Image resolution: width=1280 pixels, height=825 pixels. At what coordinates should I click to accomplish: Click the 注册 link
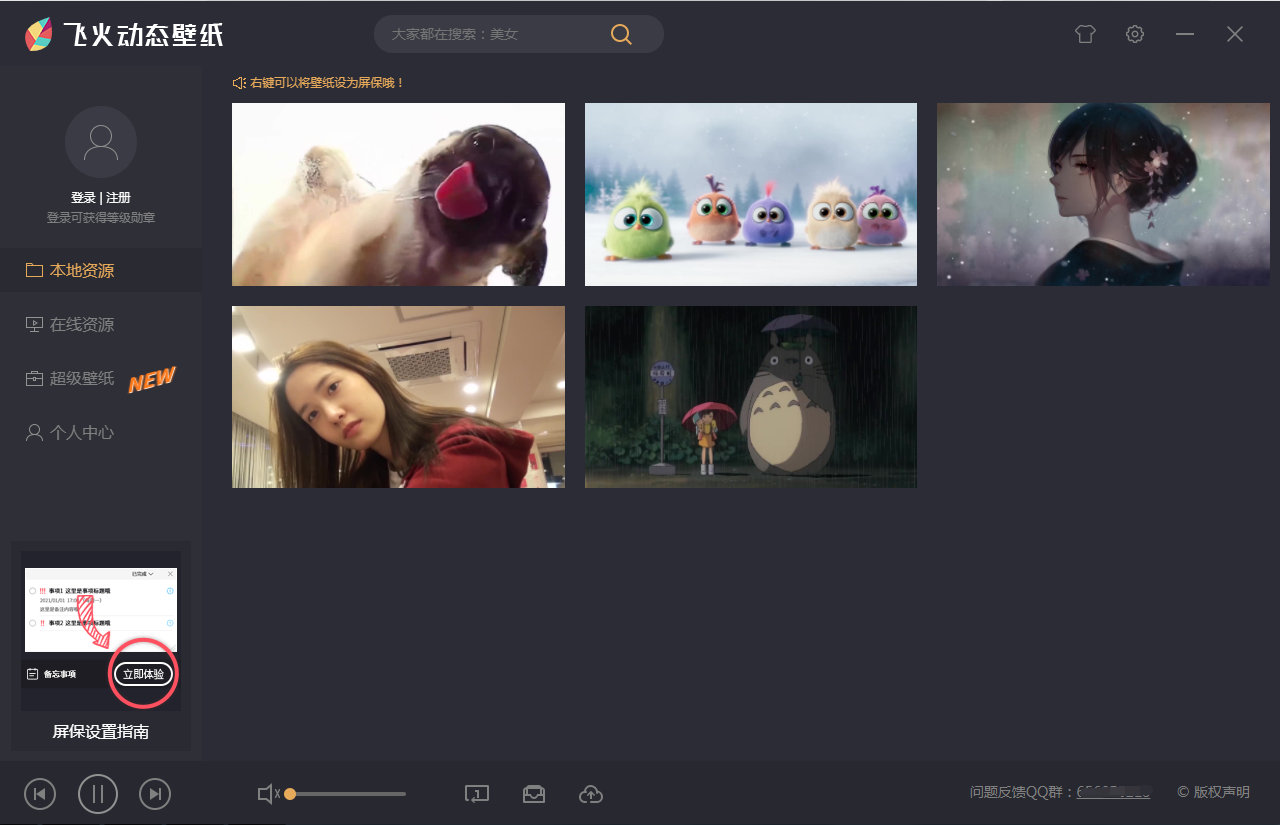click(118, 198)
